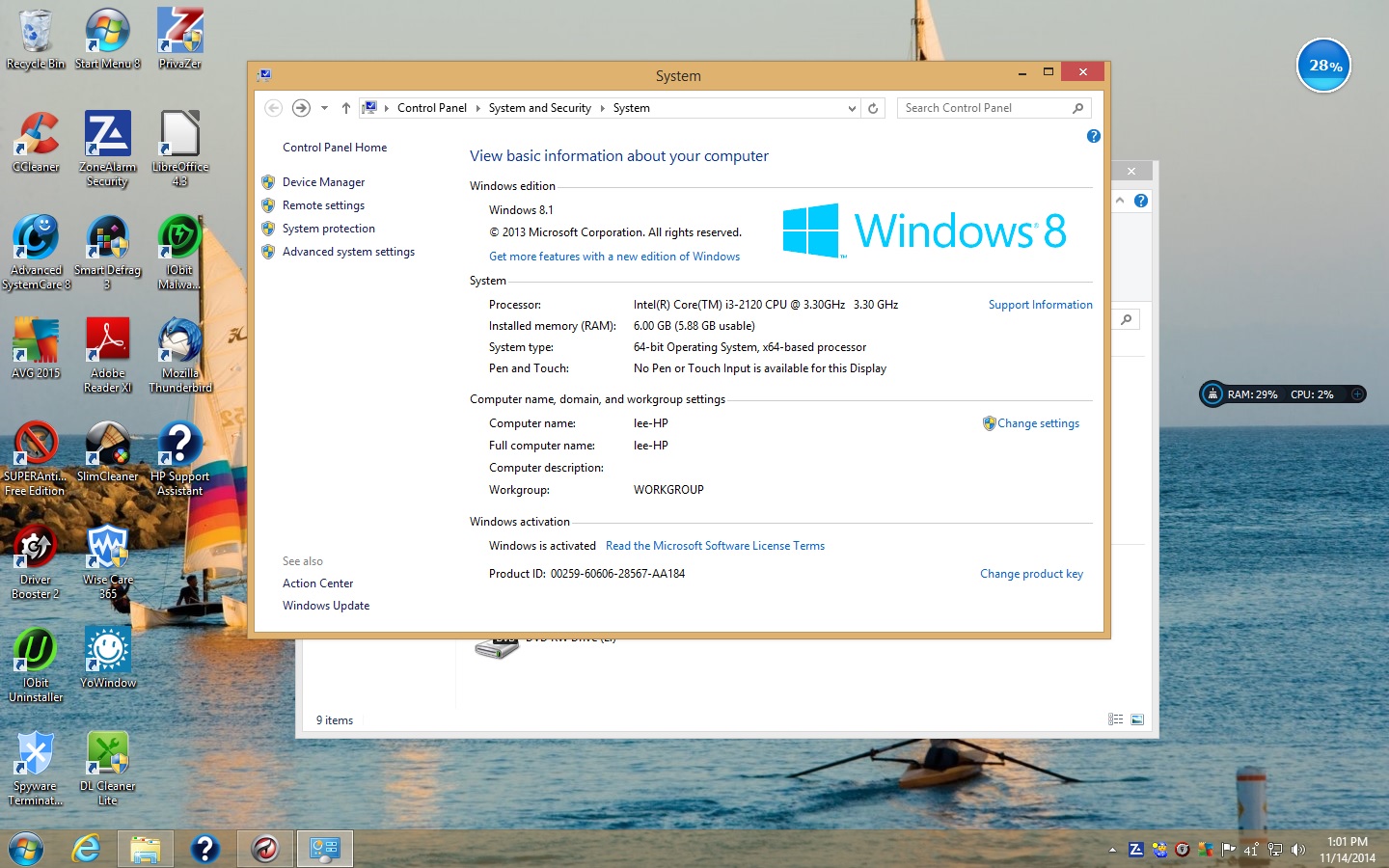The width and height of the screenshot is (1389, 868).
Task: Open the address bar history dropdown
Action: pos(852,108)
